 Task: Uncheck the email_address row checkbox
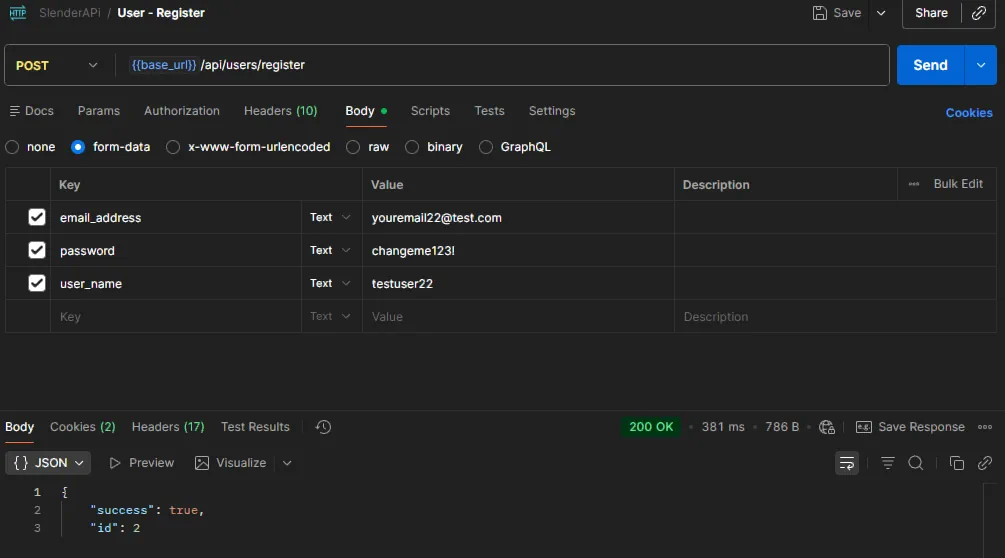tap(37, 218)
